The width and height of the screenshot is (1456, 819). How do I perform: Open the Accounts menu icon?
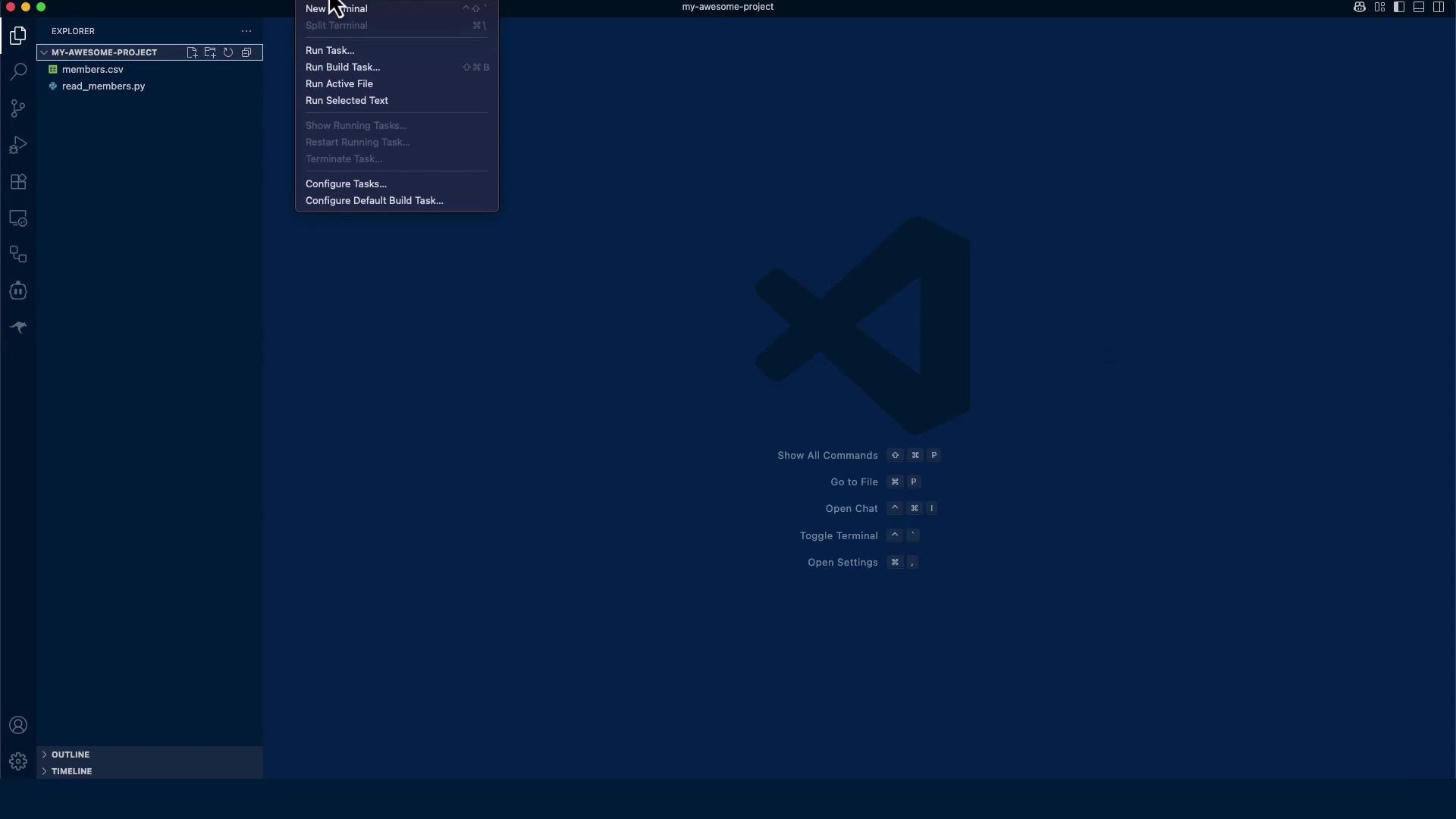[18, 725]
